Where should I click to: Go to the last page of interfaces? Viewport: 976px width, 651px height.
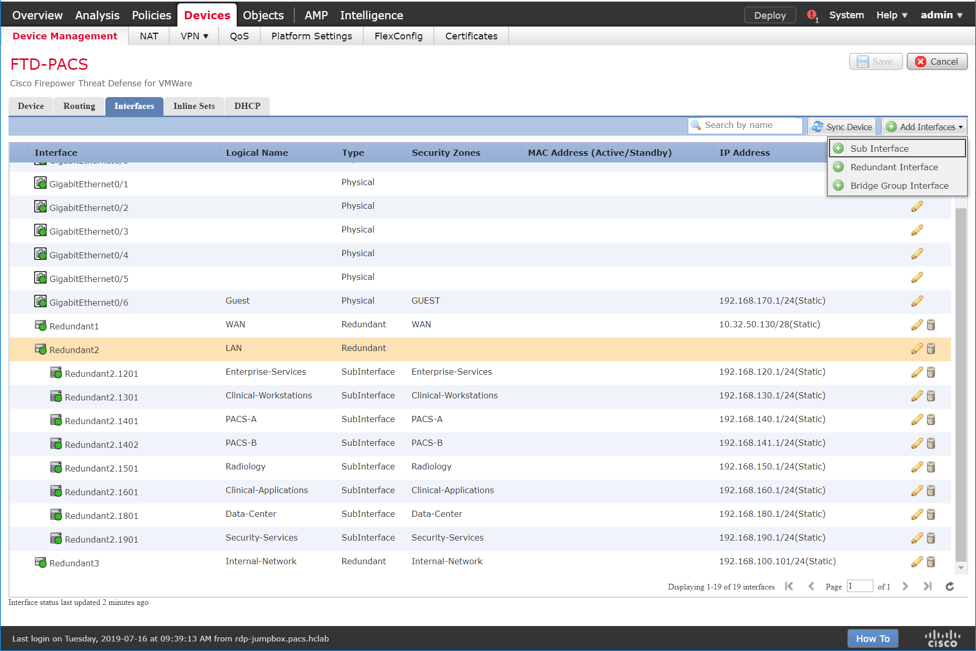(928, 587)
